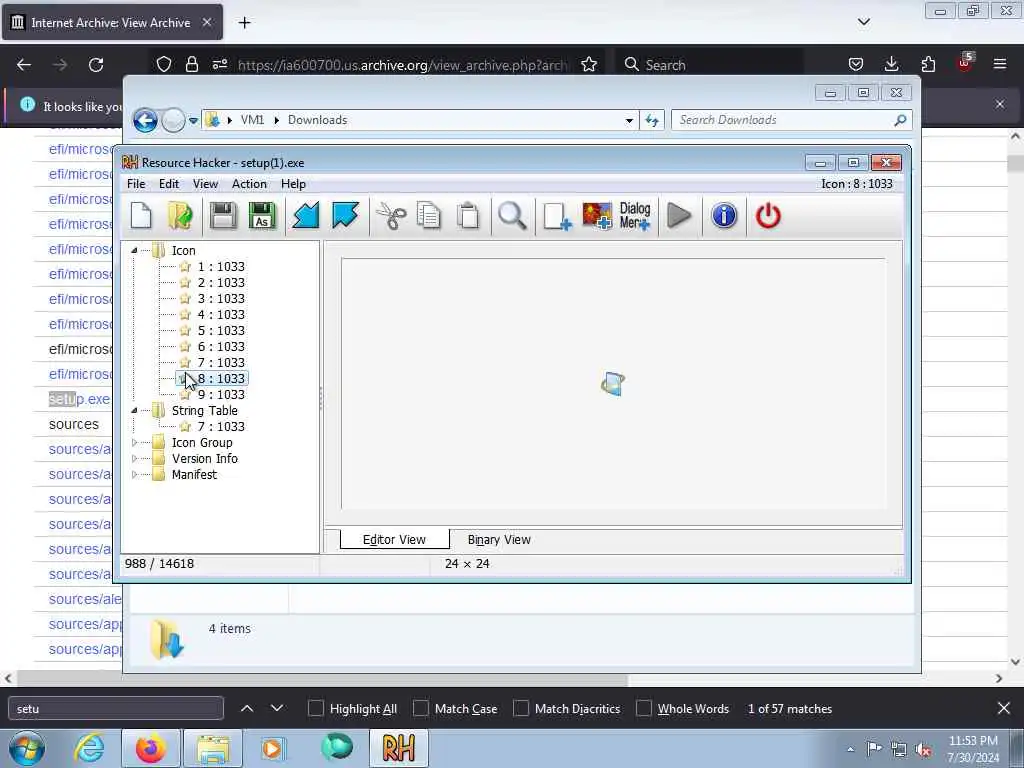
Task: Expand the Icon Group folder
Action: coord(134,443)
